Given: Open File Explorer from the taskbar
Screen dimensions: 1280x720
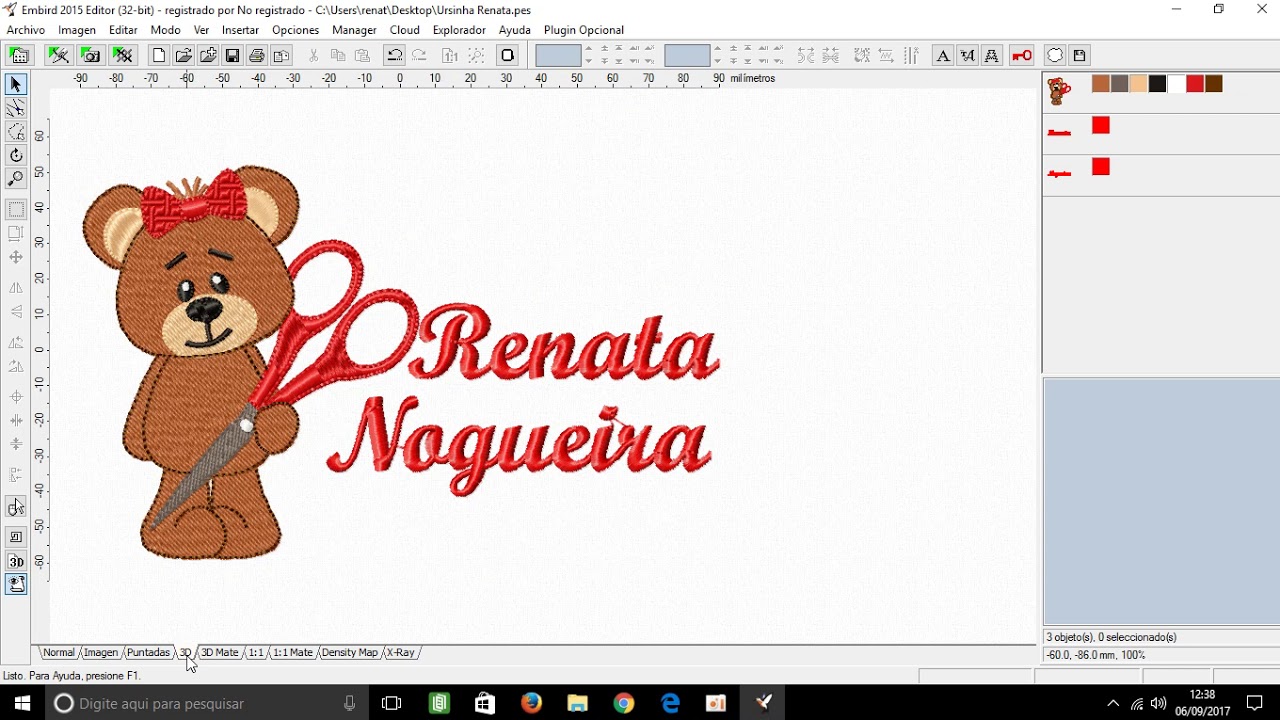Looking at the screenshot, I should [577, 704].
